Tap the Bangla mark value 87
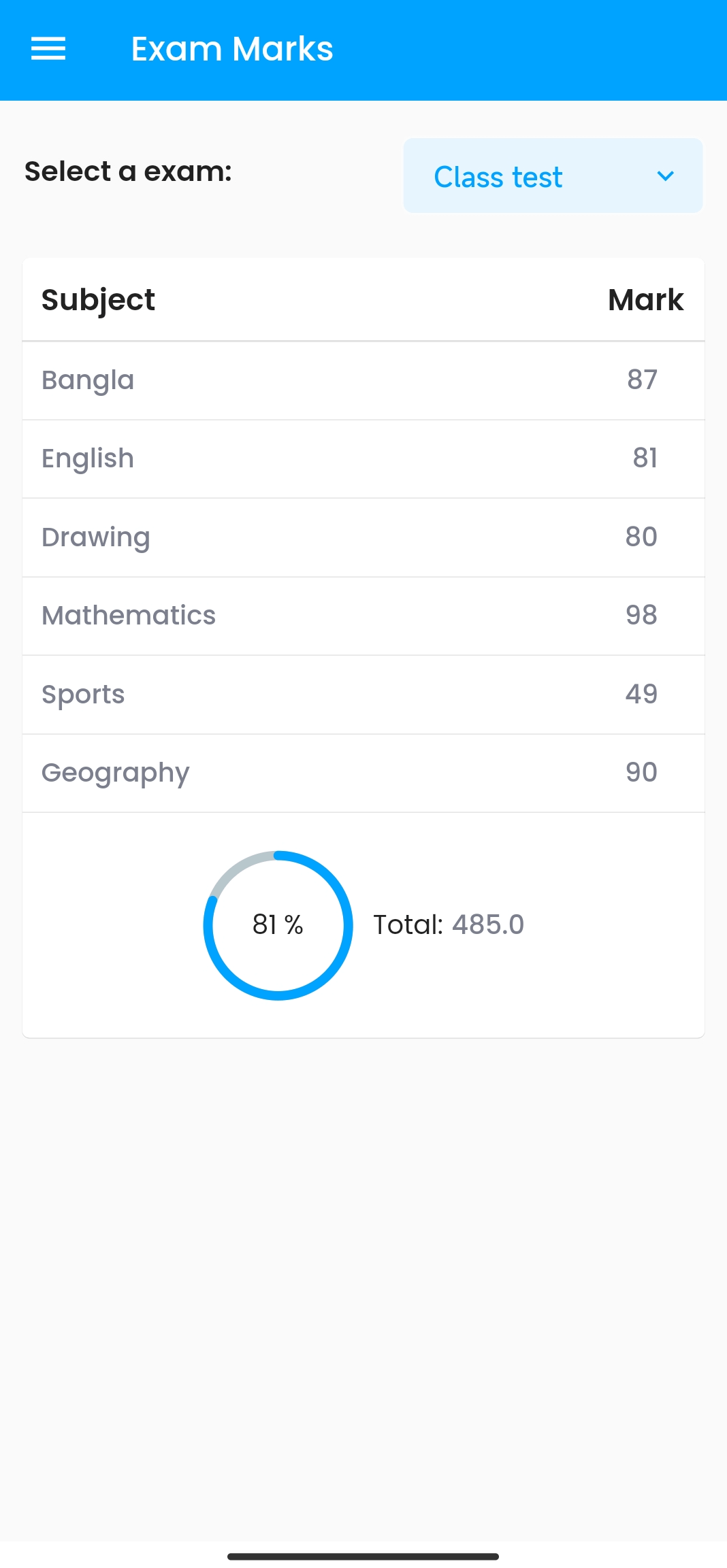The image size is (727, 1568). pyautogui.click(x=642, y=380)
